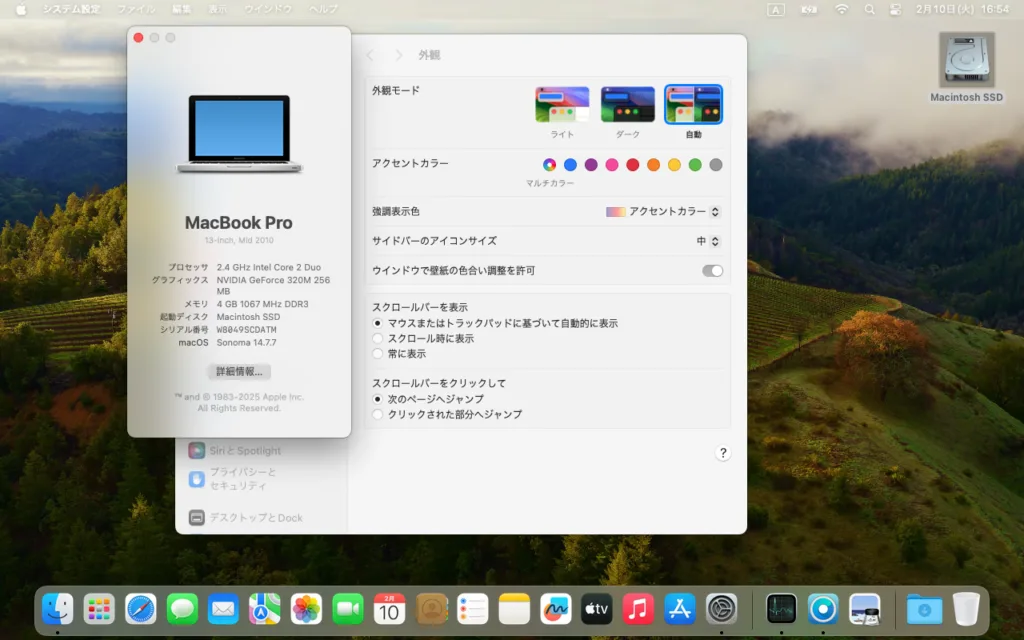
Task: Open the Photos app in Dock
Action: (x=306, y=608)
